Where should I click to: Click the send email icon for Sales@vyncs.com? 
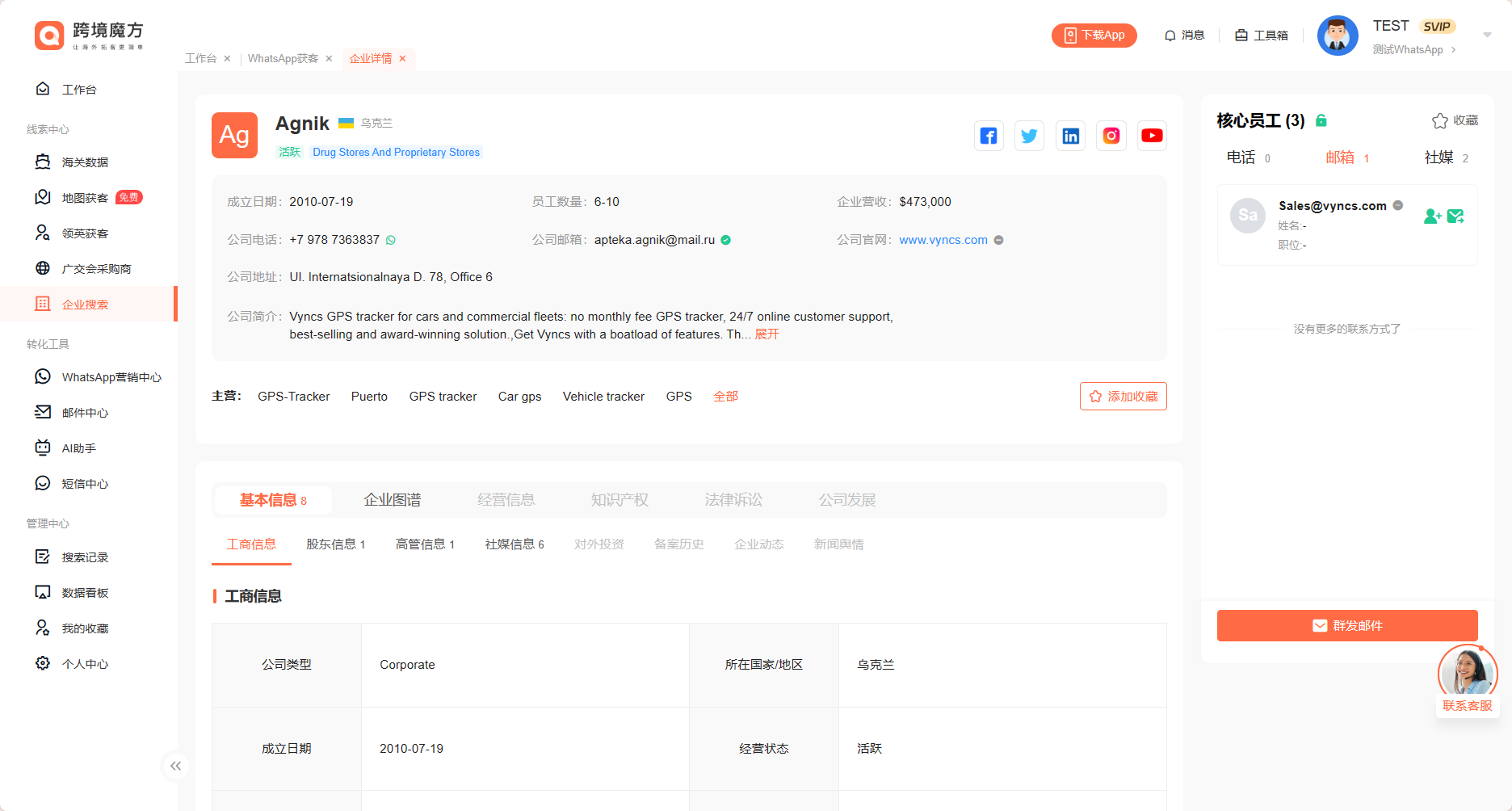[1455, 216]
